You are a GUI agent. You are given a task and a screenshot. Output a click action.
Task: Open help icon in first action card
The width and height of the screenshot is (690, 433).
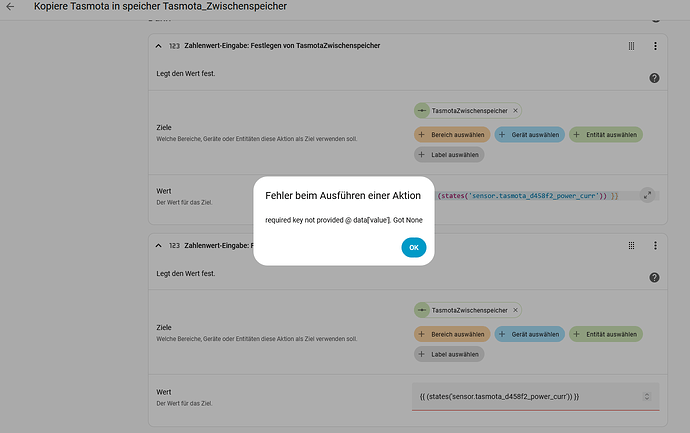pos(654,78)
